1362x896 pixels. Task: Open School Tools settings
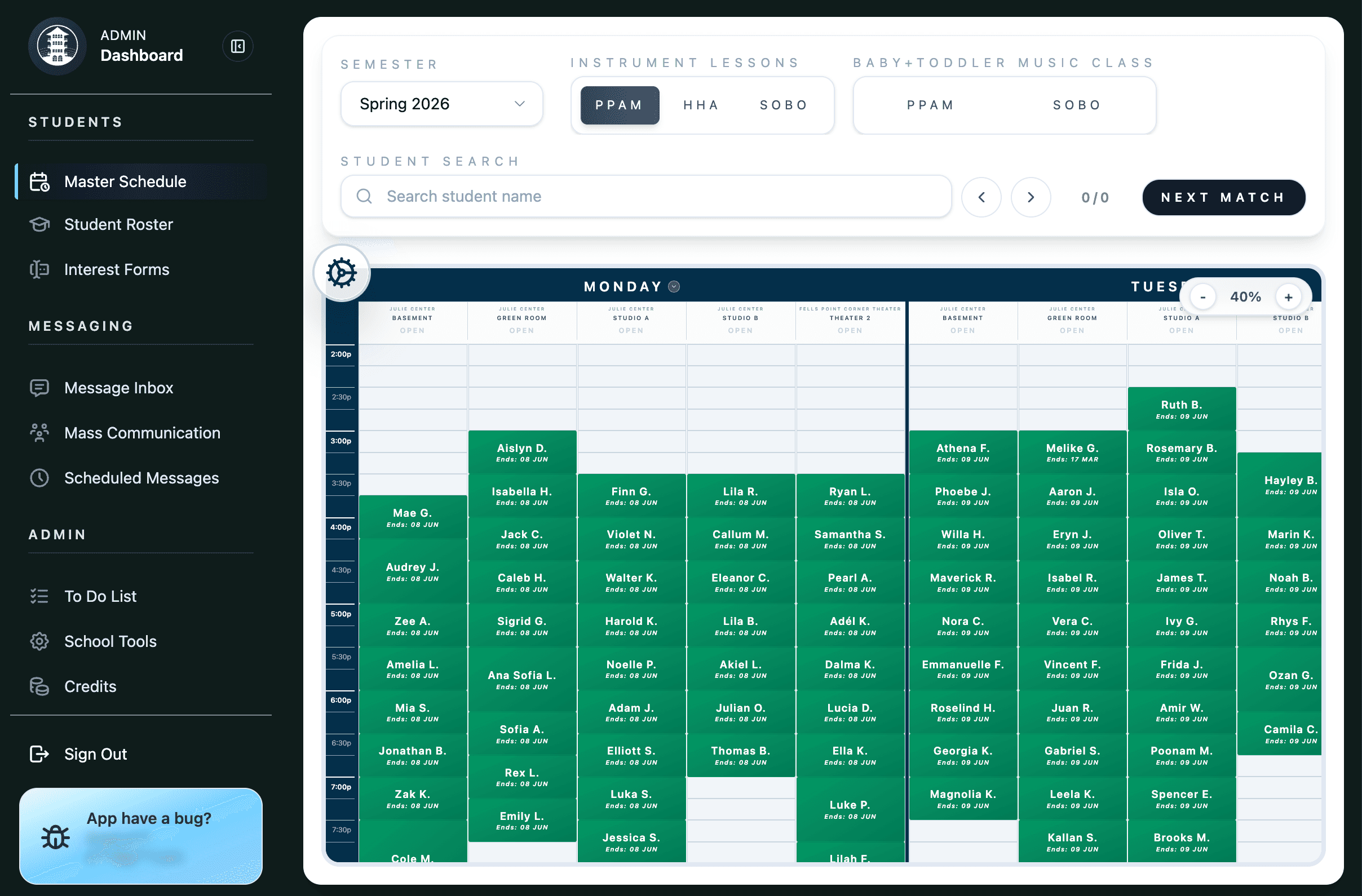(110, 641)
